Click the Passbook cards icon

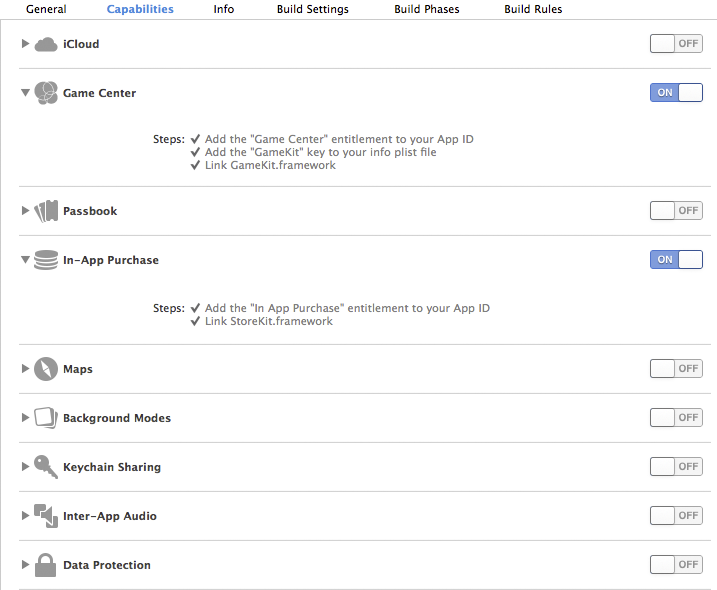[x=46, y=211]
